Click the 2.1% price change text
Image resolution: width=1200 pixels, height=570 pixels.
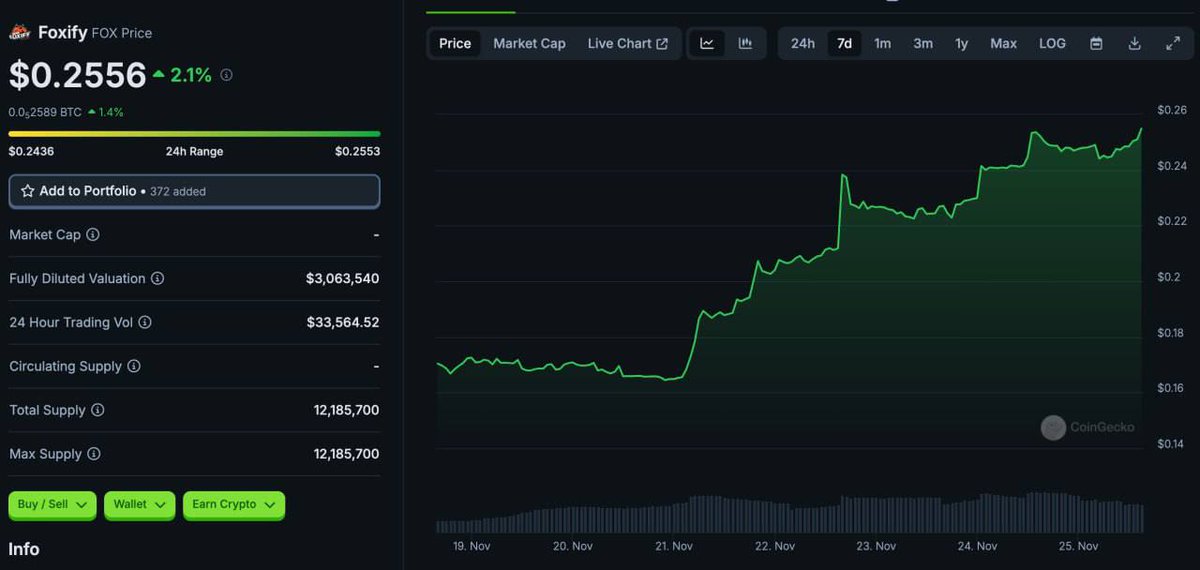[190, 75]
